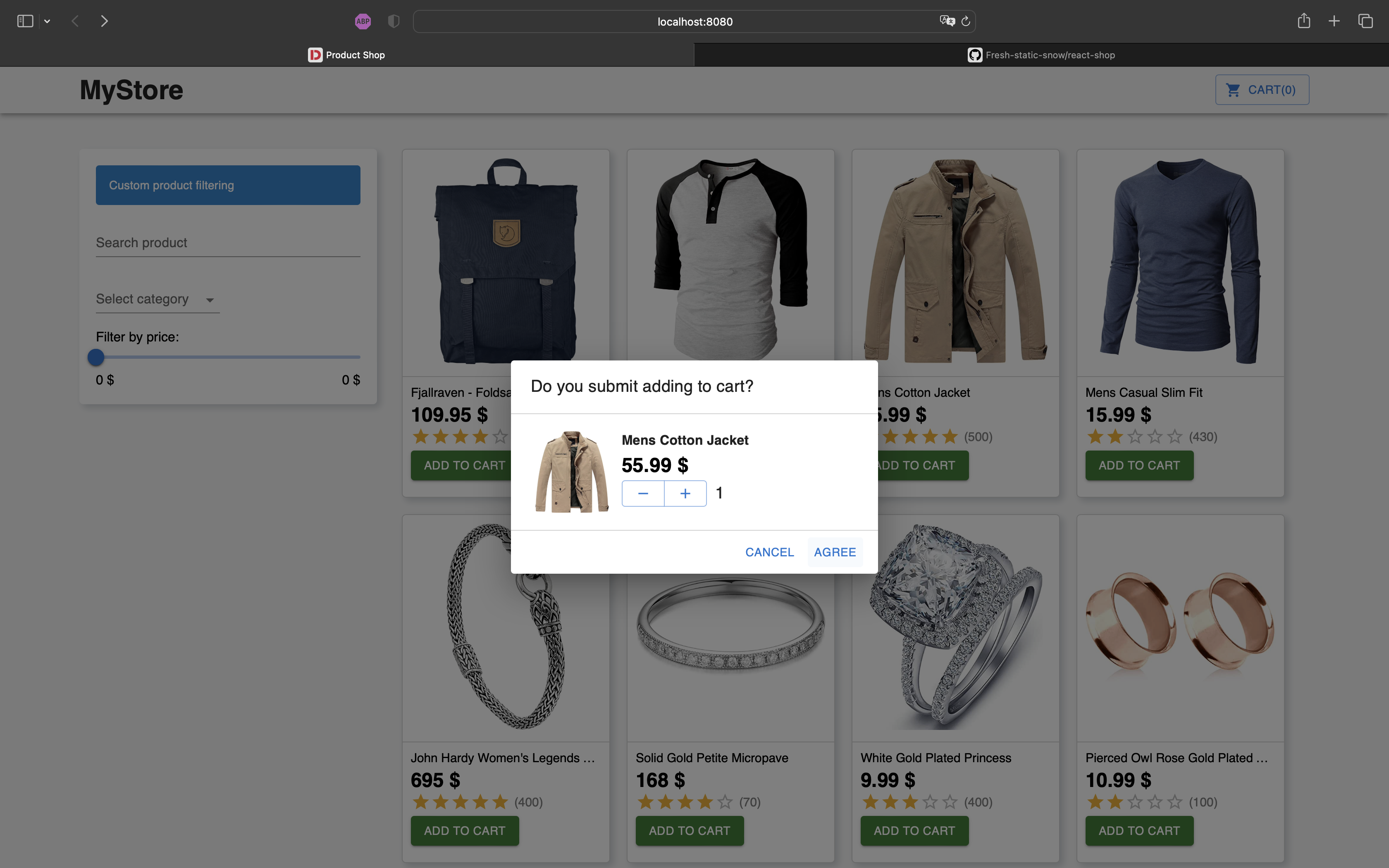Screen dimensions: 1389x868
Task: Click CANCEL in the dialog
Action: click(770, 552)
